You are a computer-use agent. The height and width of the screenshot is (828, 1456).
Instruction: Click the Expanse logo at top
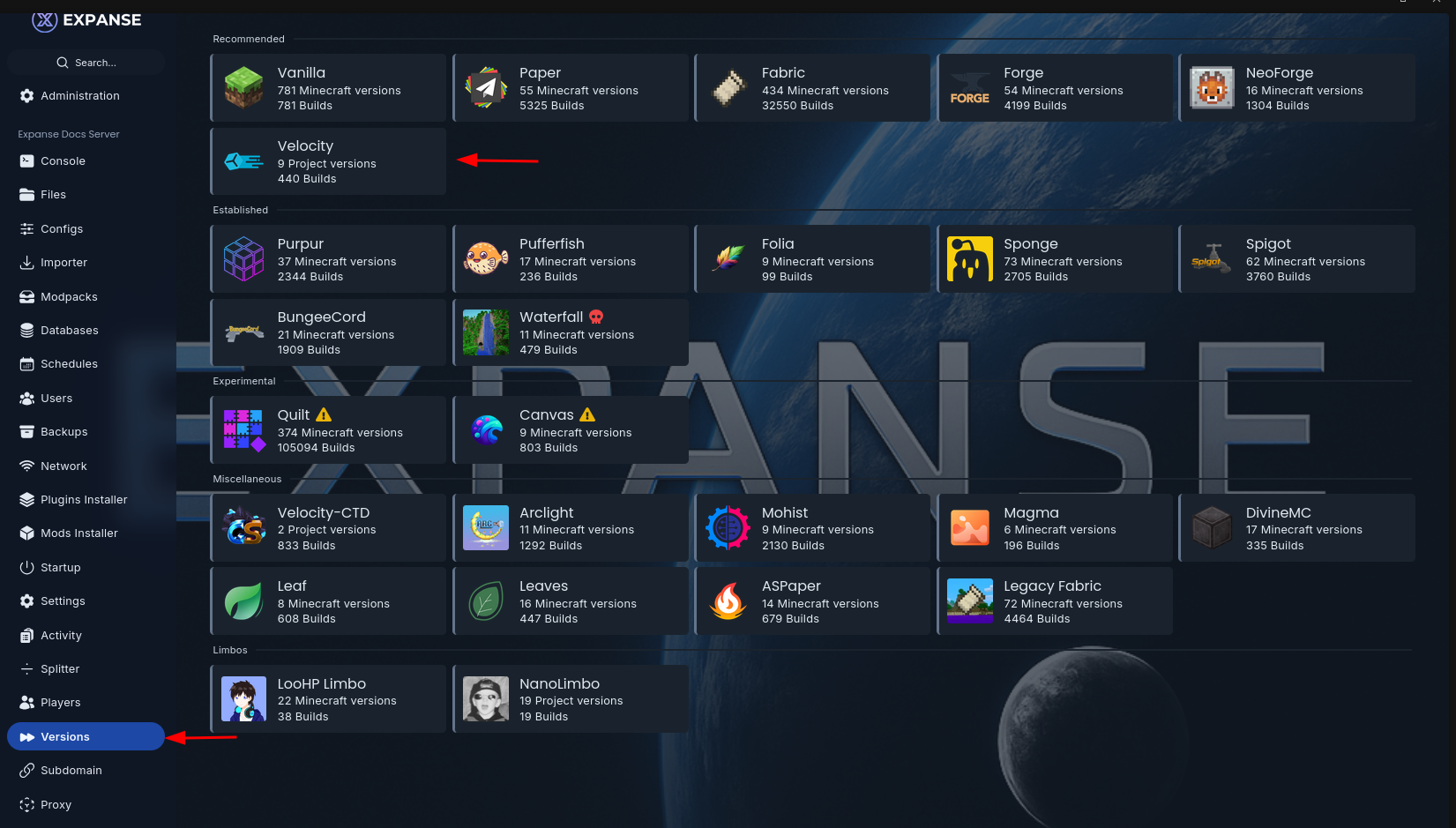tap(86, 20)
